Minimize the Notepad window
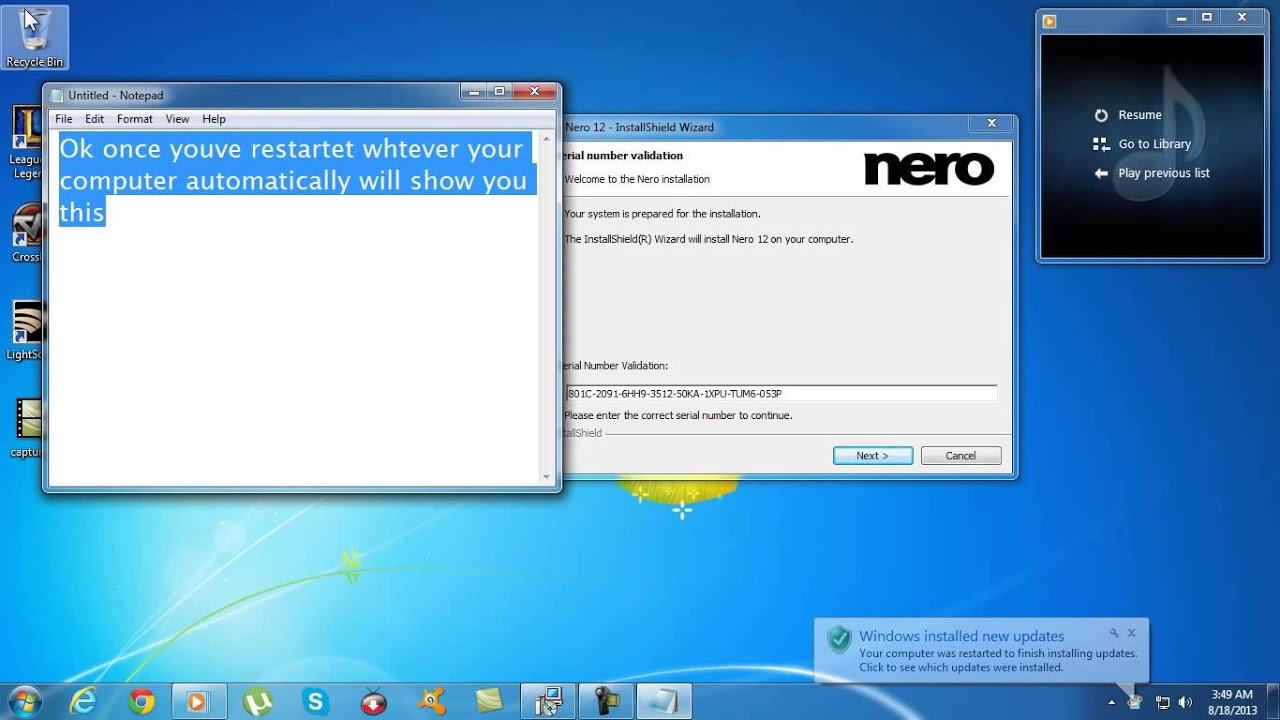Viewport: 1280px width, 720px height. click(474, 92)
